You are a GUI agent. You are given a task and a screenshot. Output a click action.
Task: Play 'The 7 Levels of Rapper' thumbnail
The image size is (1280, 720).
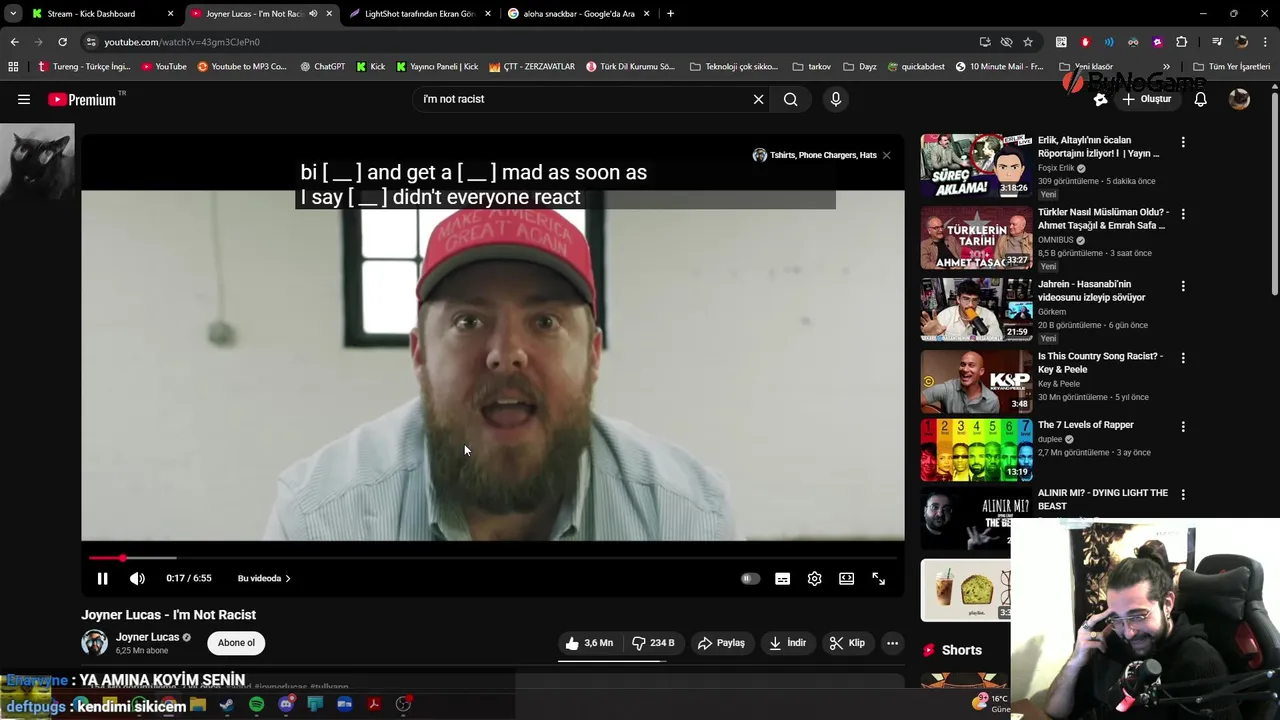coord(976,450)
